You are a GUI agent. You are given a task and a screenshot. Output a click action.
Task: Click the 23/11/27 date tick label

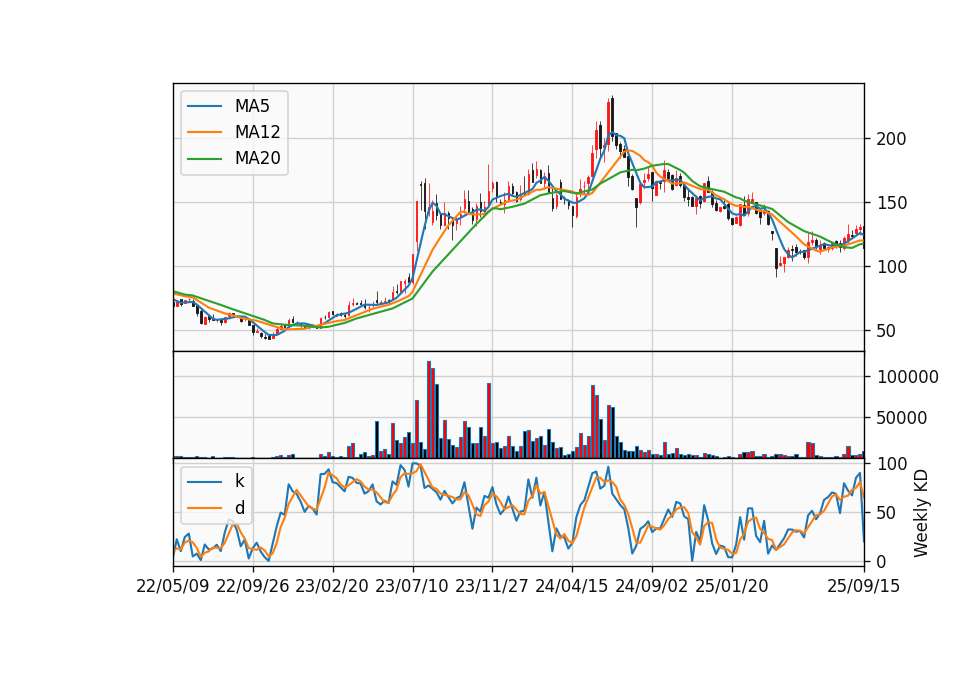(x=492, y=586)
